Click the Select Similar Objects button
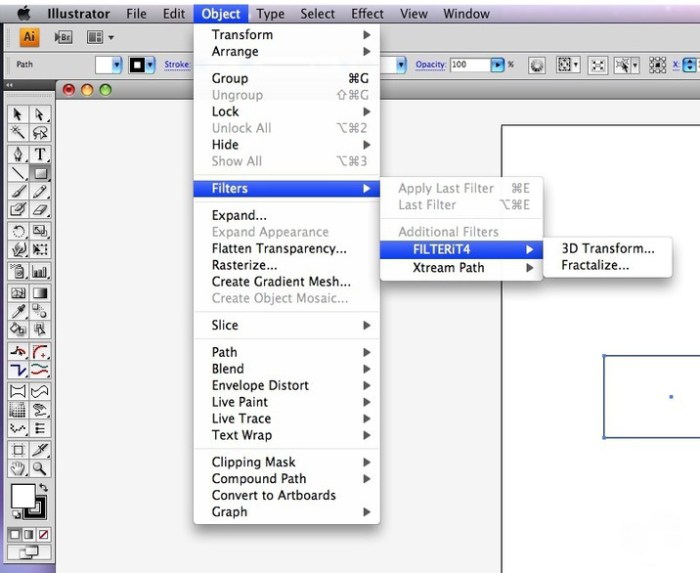The width and height of the screenshot is (700, 573). [x=626, y=65]
